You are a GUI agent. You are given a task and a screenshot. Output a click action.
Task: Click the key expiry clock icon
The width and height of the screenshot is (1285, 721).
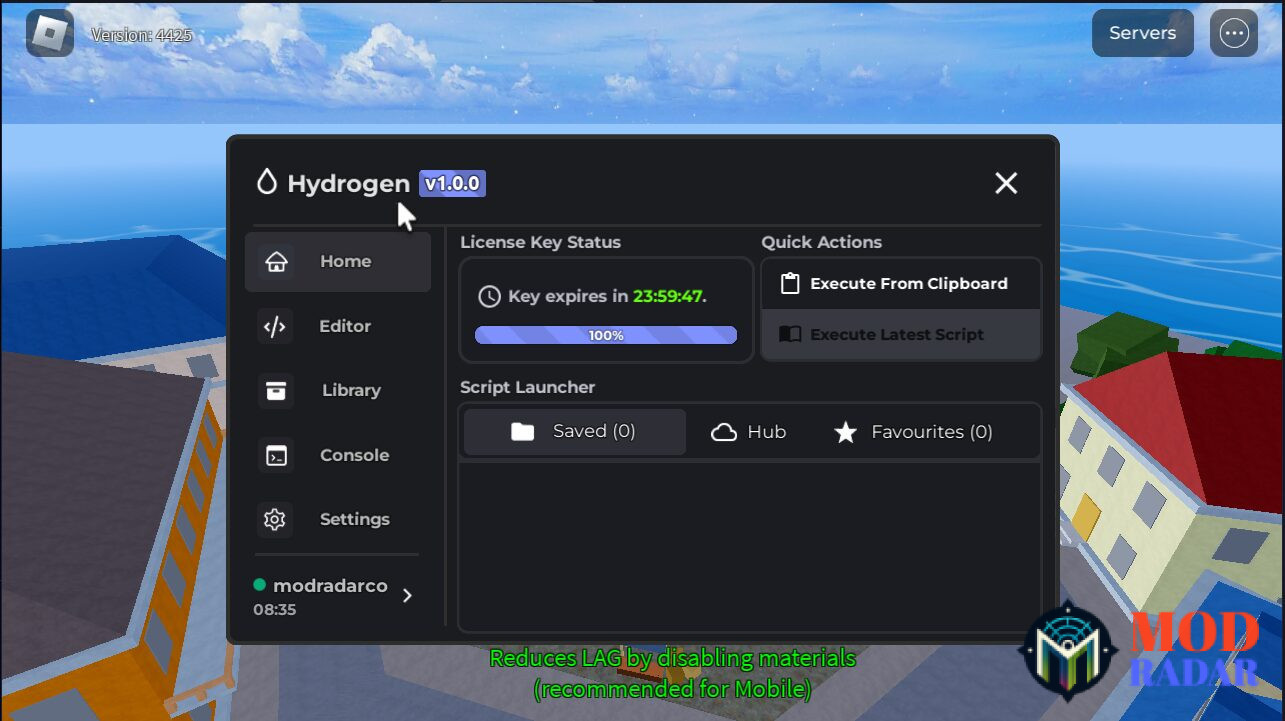[489, 296]
